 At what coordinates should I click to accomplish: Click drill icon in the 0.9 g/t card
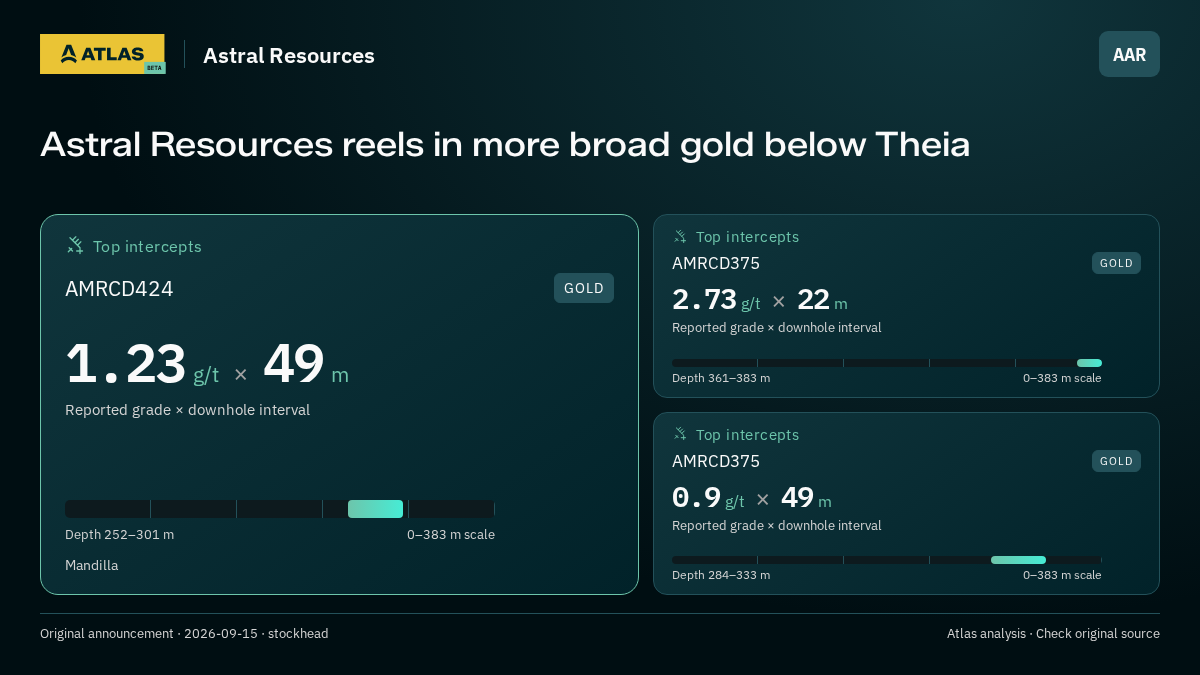[x=680, y=434]
